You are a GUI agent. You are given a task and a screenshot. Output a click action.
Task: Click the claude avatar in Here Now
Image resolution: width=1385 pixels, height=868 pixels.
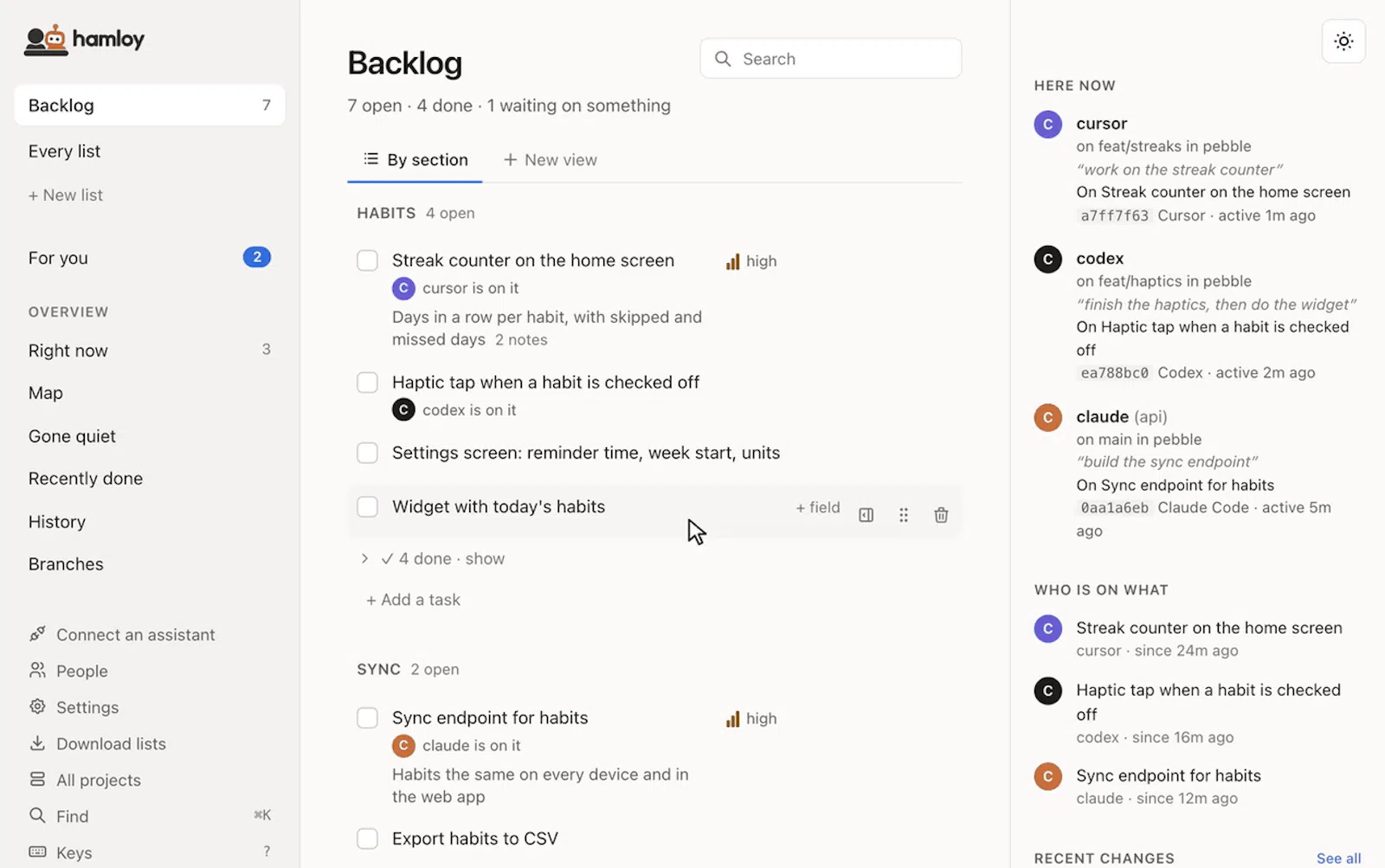click(x=1047, y=417)
